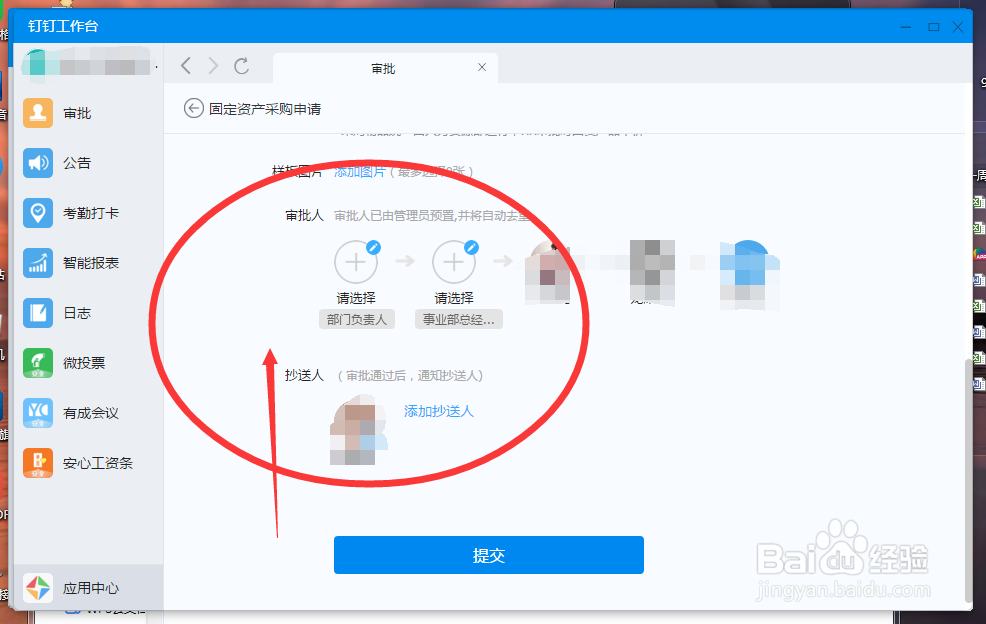The image size is (986, 624).
Task: Return via back arrow beside 固定资产采购申请
Action: click(x=193, y=108)
